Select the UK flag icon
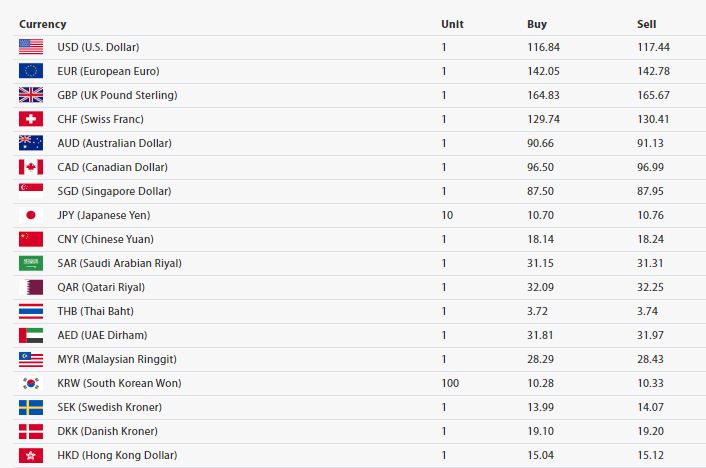This screenshot has height=468, width=706. coord(31,95)
